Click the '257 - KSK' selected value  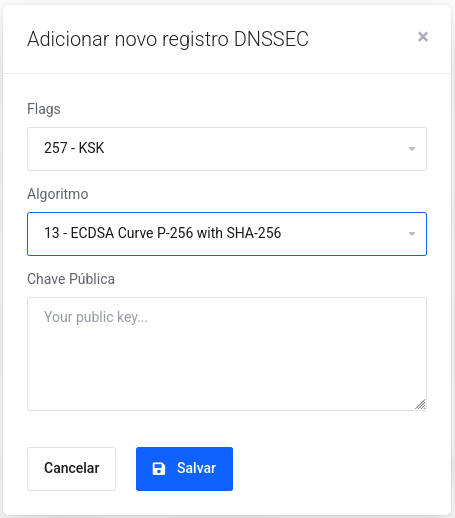[74, 148]
